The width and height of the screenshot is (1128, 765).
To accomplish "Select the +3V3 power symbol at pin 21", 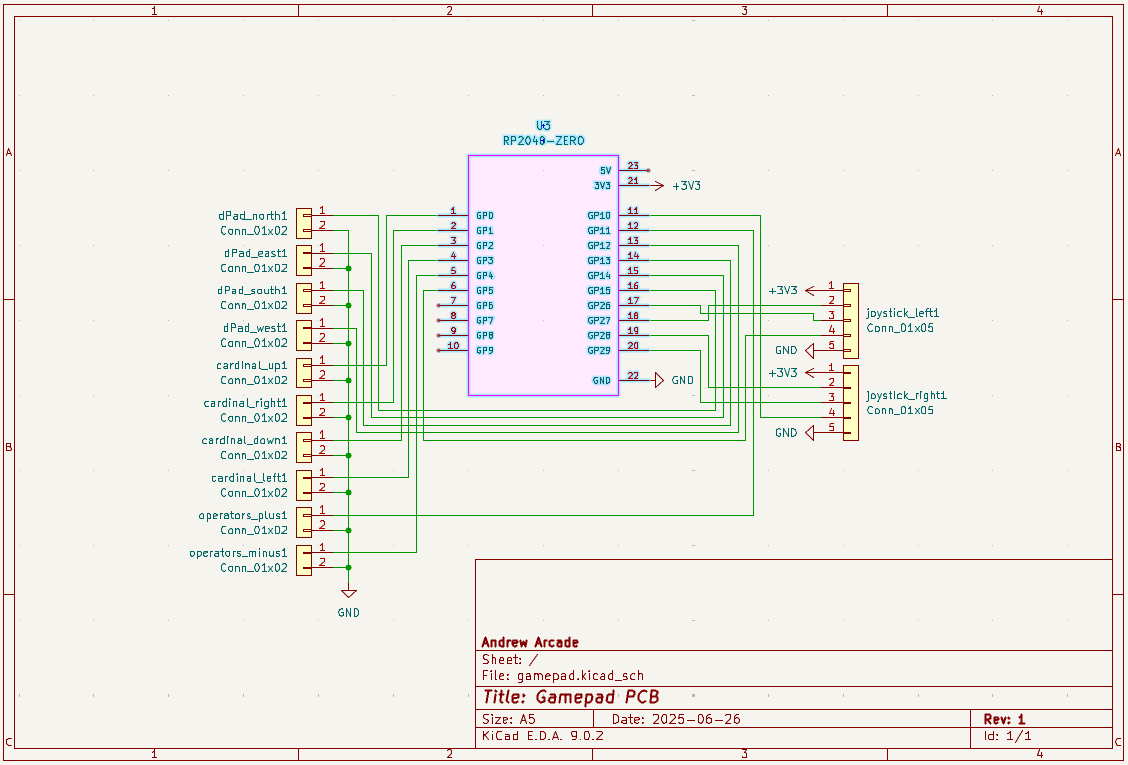I will point(658,186).
